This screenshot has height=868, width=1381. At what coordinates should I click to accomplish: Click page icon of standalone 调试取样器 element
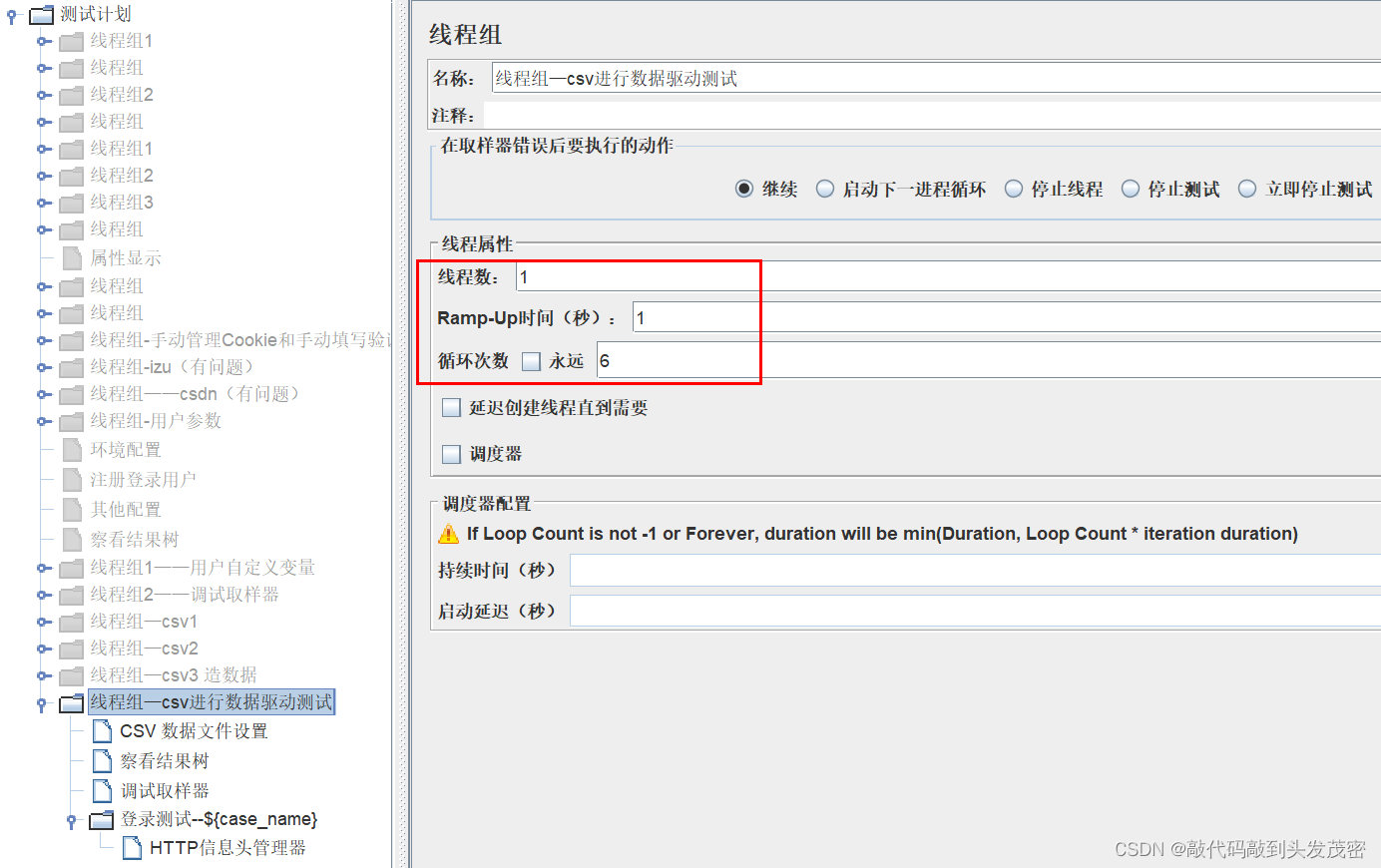click(x=102, y=791)
